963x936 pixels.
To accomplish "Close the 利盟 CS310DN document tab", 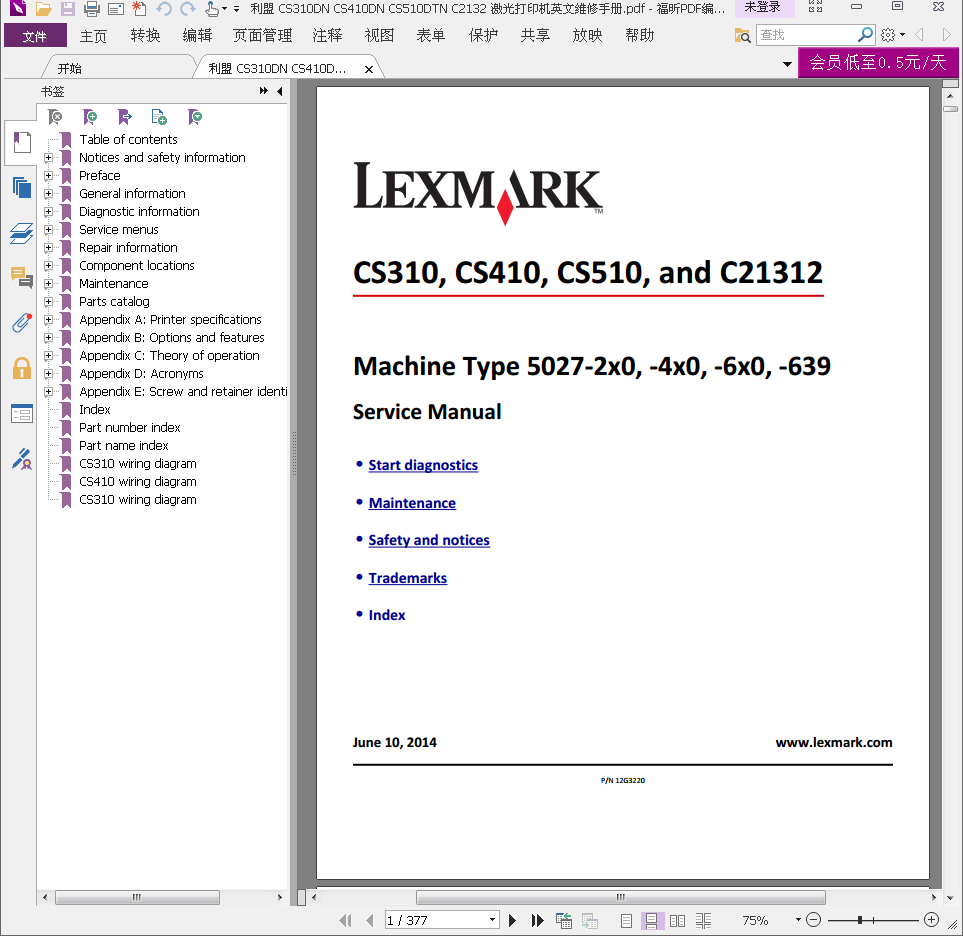I will tap(368, 69).
